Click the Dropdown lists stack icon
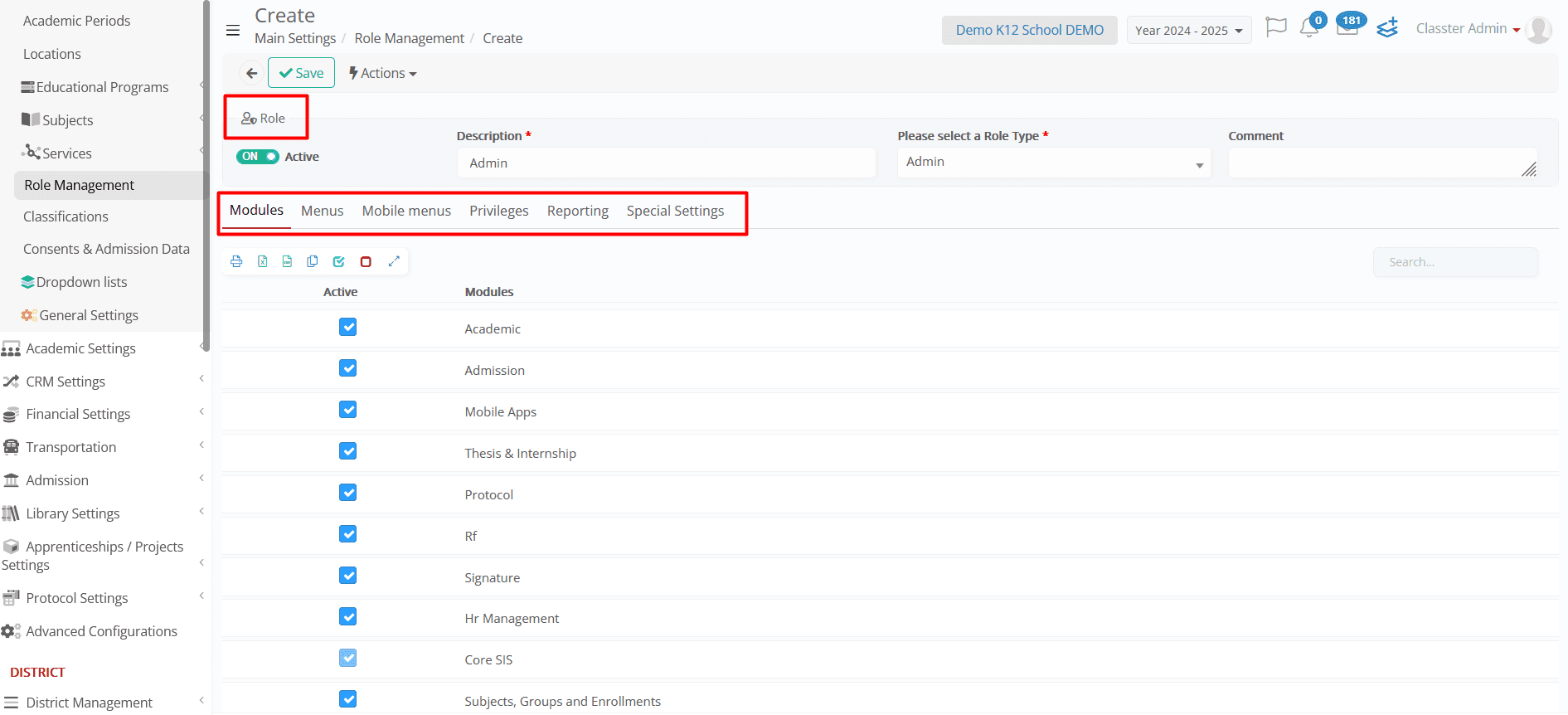 [27, 282]
